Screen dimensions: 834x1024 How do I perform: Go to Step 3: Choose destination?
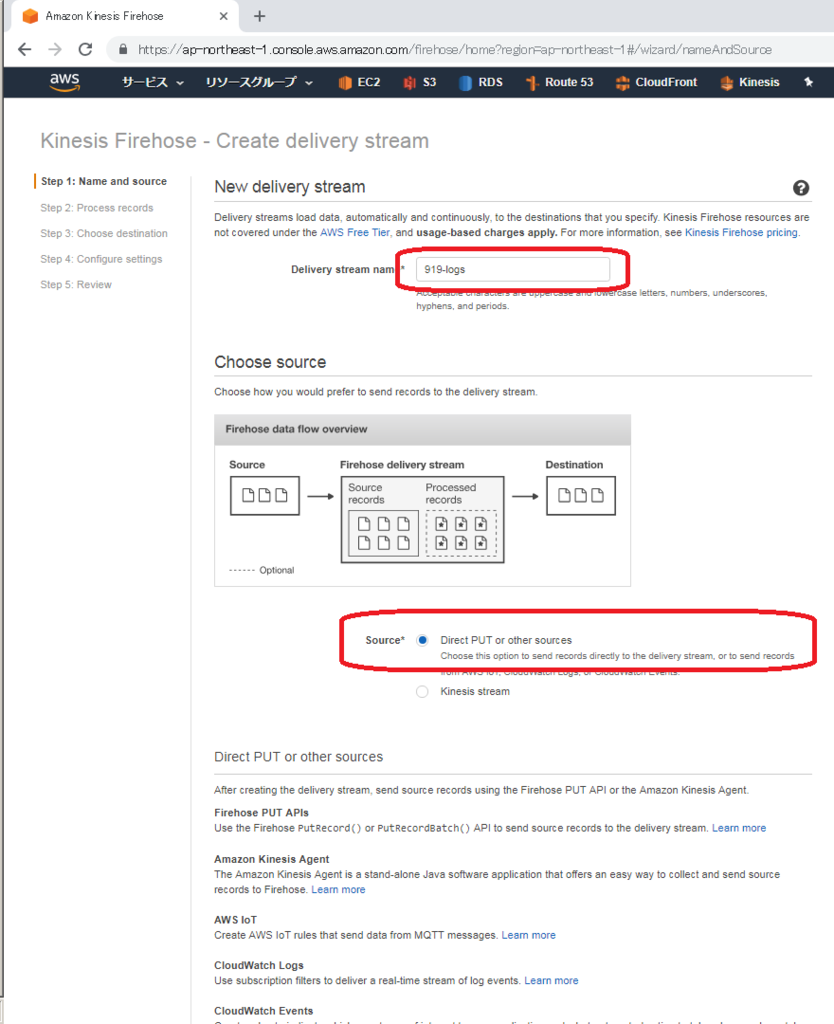[104, 233]
